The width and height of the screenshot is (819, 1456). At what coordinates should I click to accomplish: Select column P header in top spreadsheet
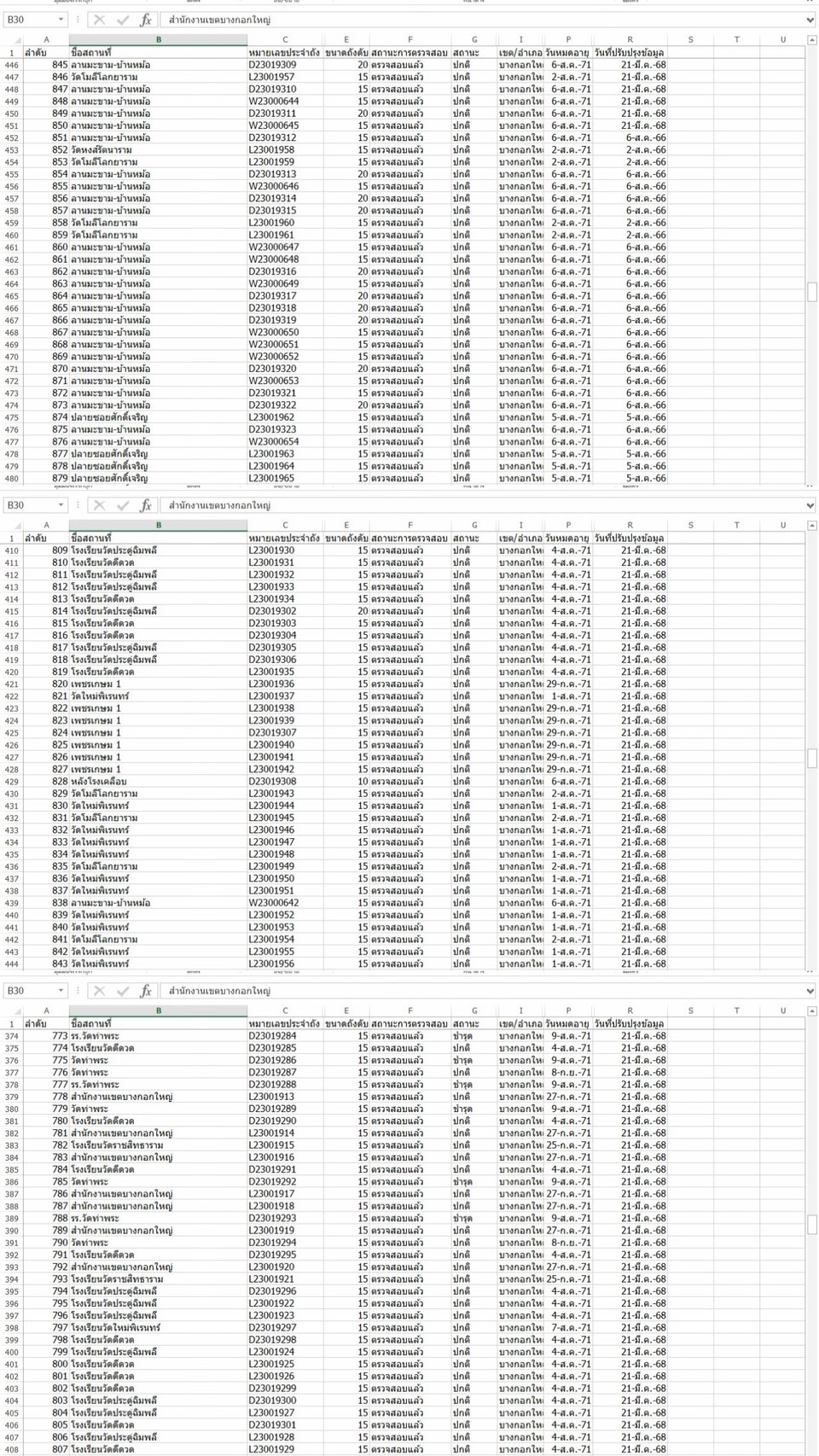click(568, 39)
